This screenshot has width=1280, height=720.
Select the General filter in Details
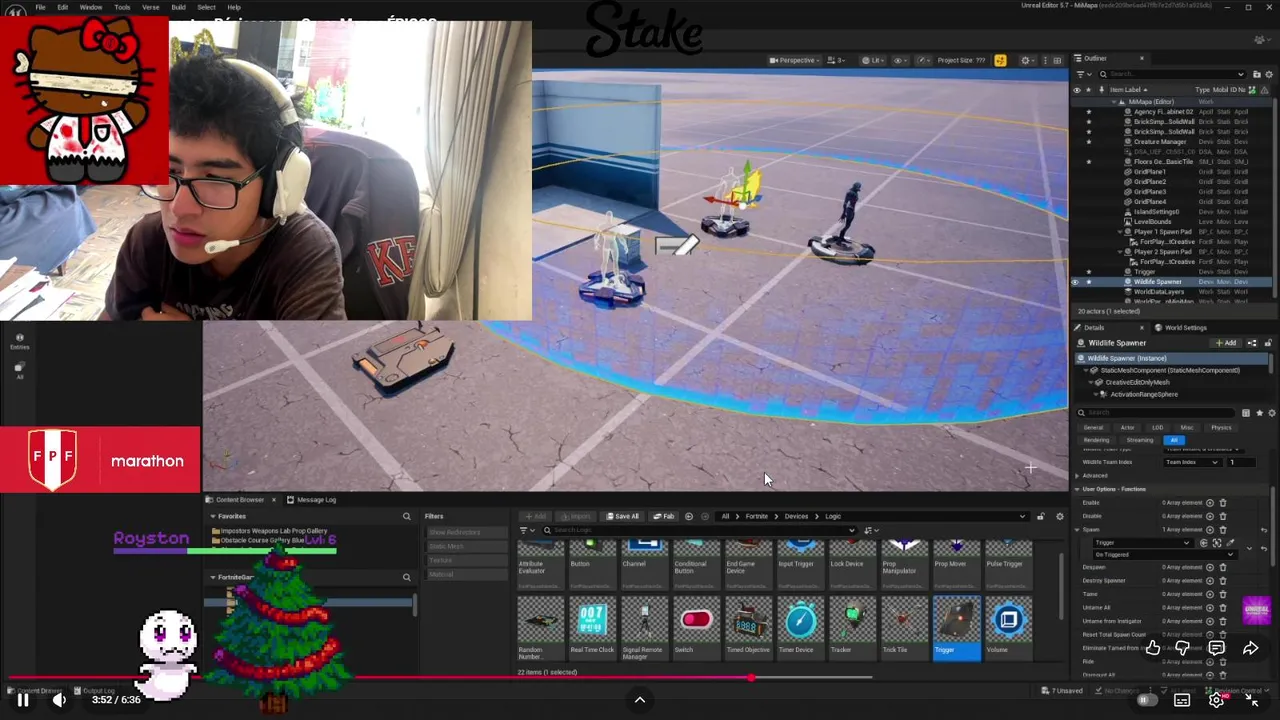pos(1093,428)
